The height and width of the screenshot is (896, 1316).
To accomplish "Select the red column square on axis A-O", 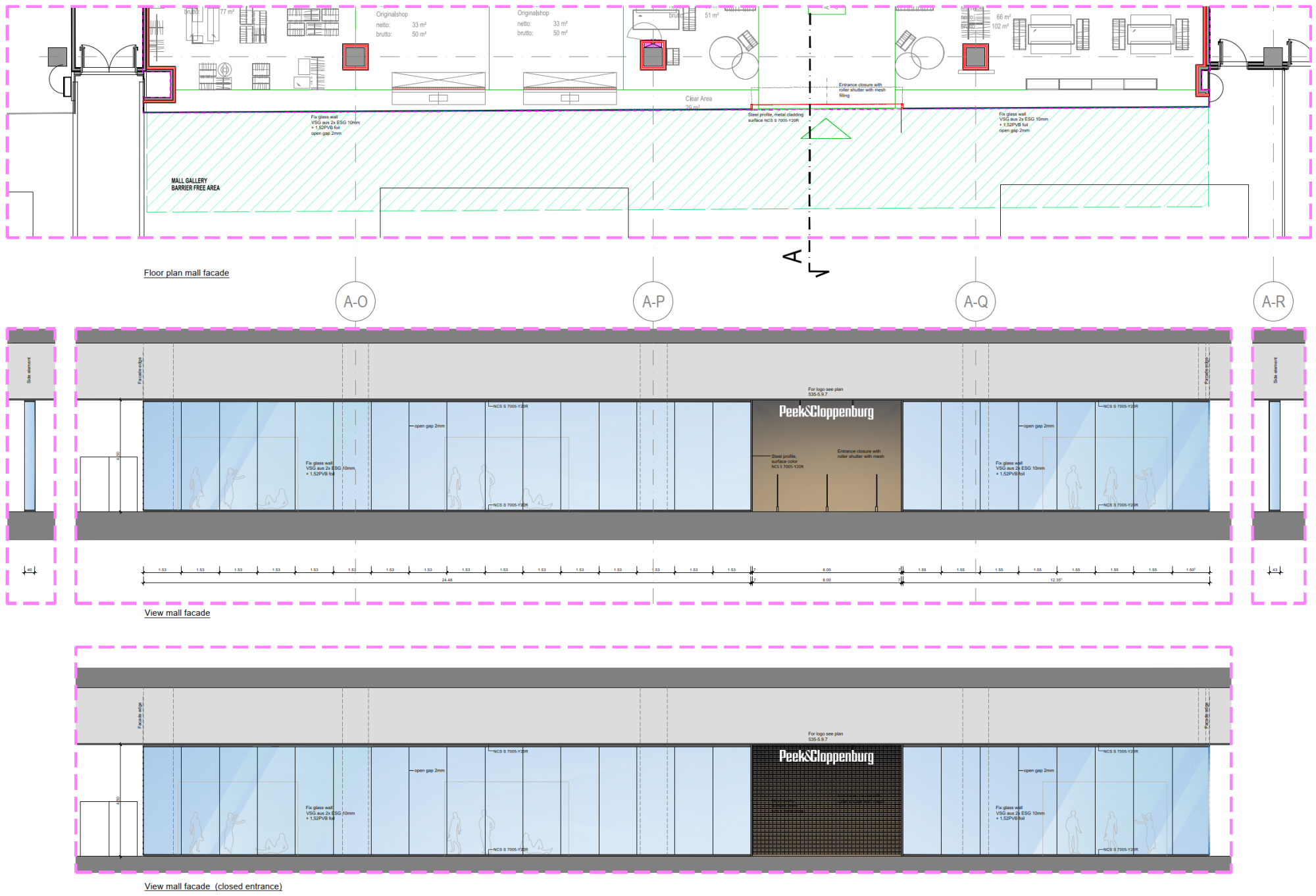I will pyautogui.click(x=355, y=57).
